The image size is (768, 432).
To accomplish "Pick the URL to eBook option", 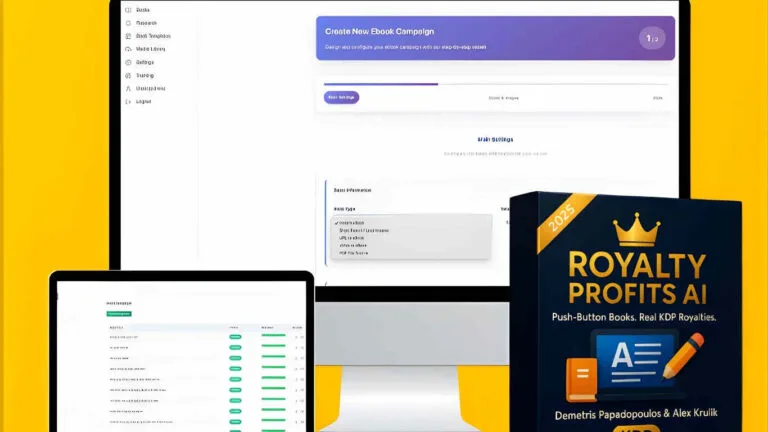I will click(x=352, y=238).
